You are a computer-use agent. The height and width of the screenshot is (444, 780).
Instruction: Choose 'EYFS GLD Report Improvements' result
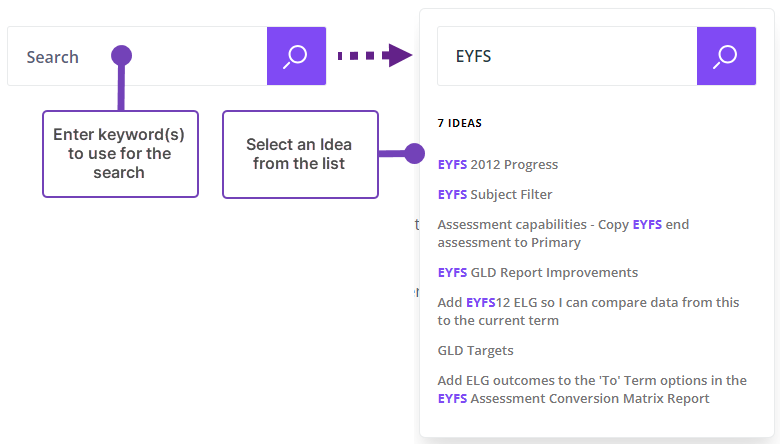537,272
